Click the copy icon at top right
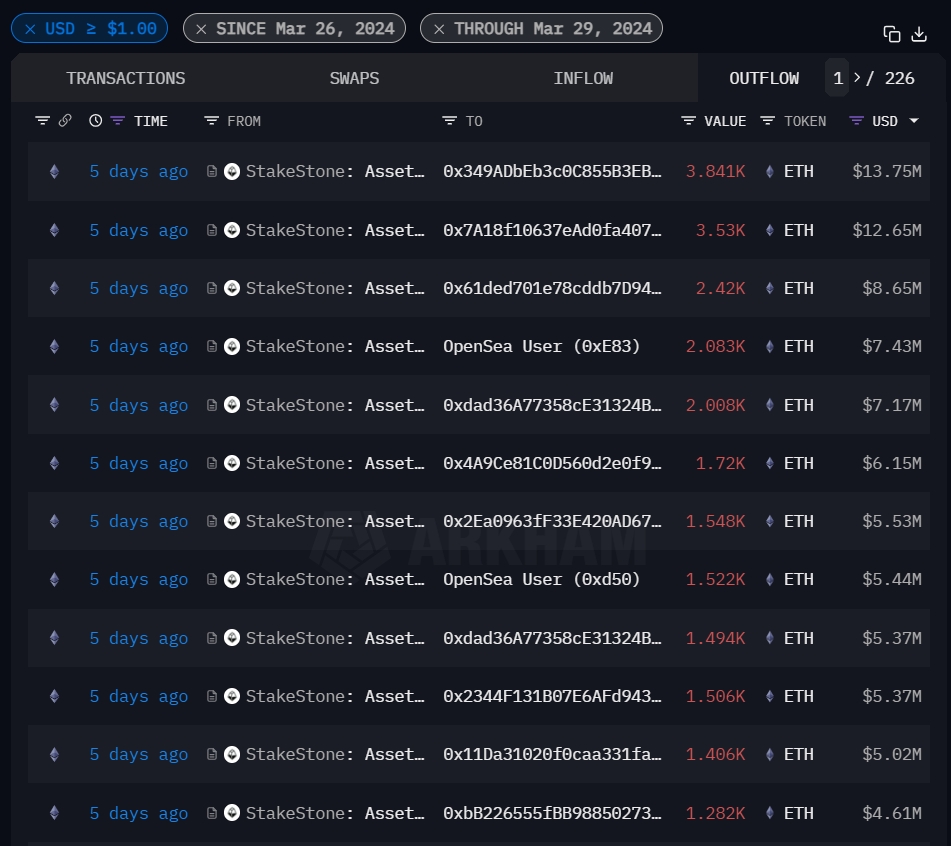 point(892,34)
